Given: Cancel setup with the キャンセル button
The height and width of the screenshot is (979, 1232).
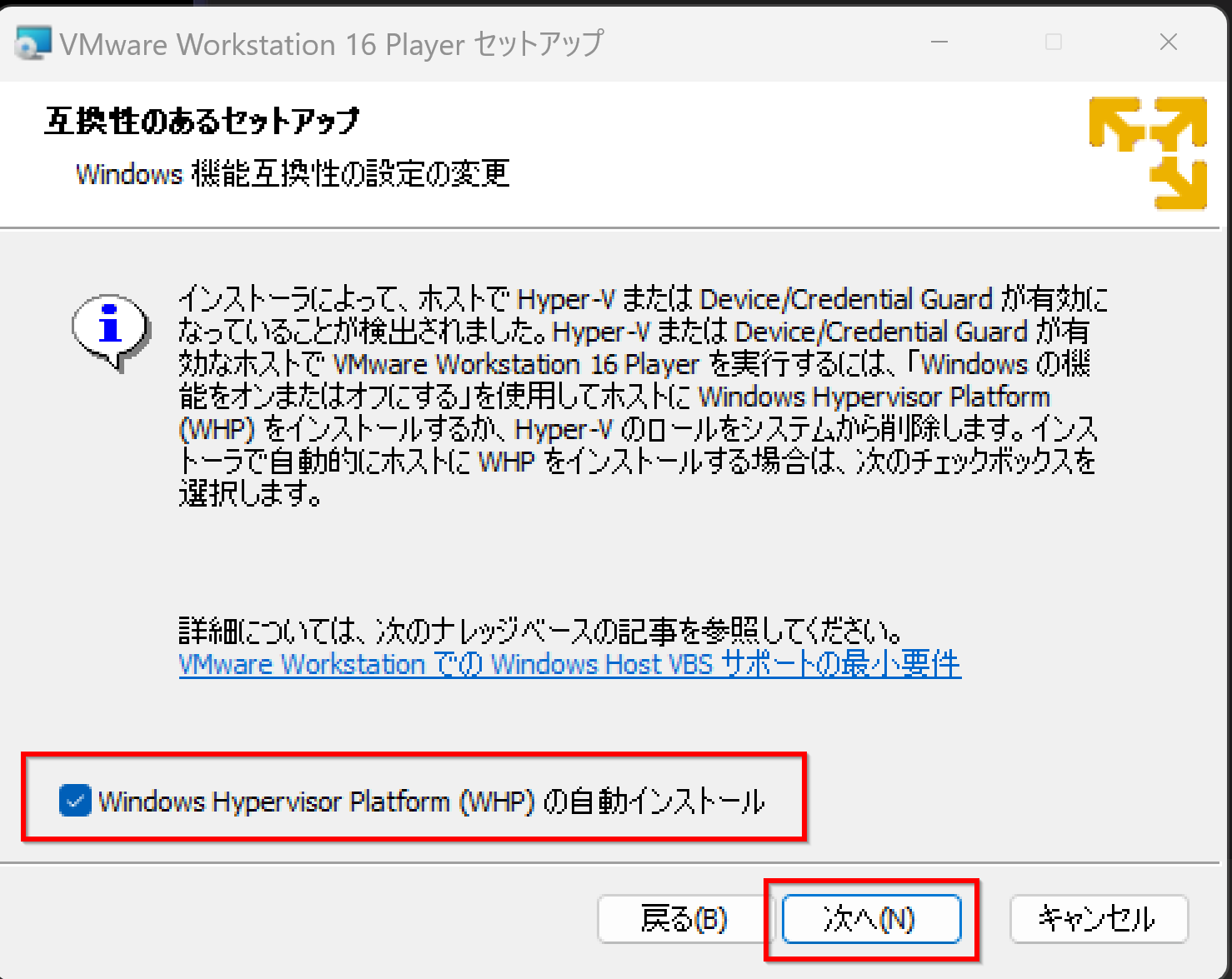Looking at the screenshot, I should point(1099,919).
